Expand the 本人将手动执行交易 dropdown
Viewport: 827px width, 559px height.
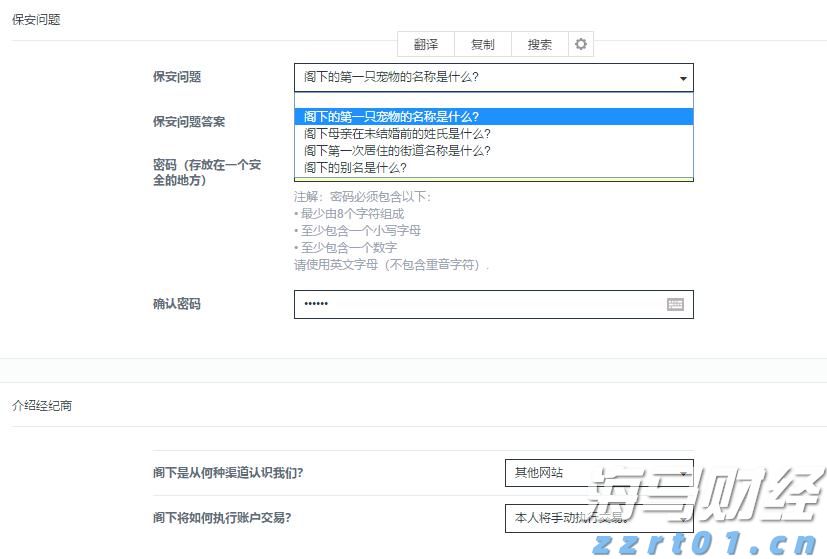click(598, 518)
